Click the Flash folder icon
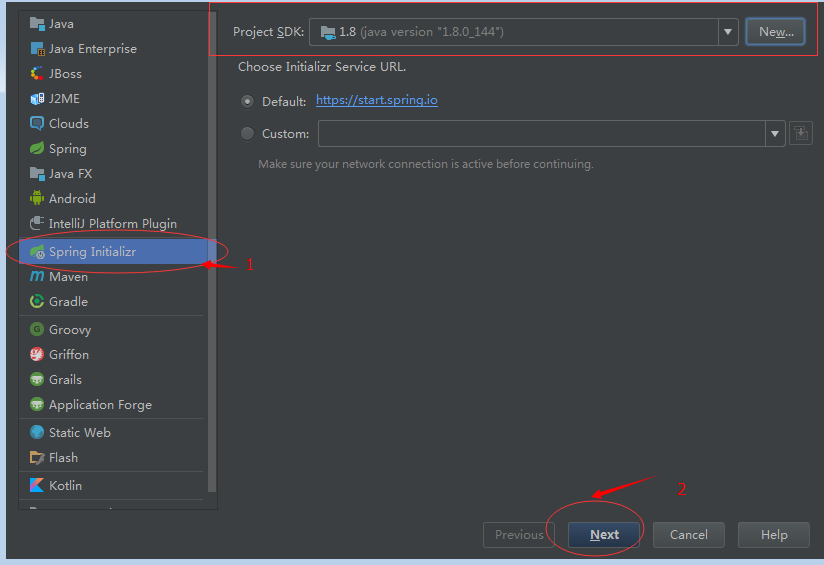This screenshot has width=824, height=565. (x=37, y=457)
